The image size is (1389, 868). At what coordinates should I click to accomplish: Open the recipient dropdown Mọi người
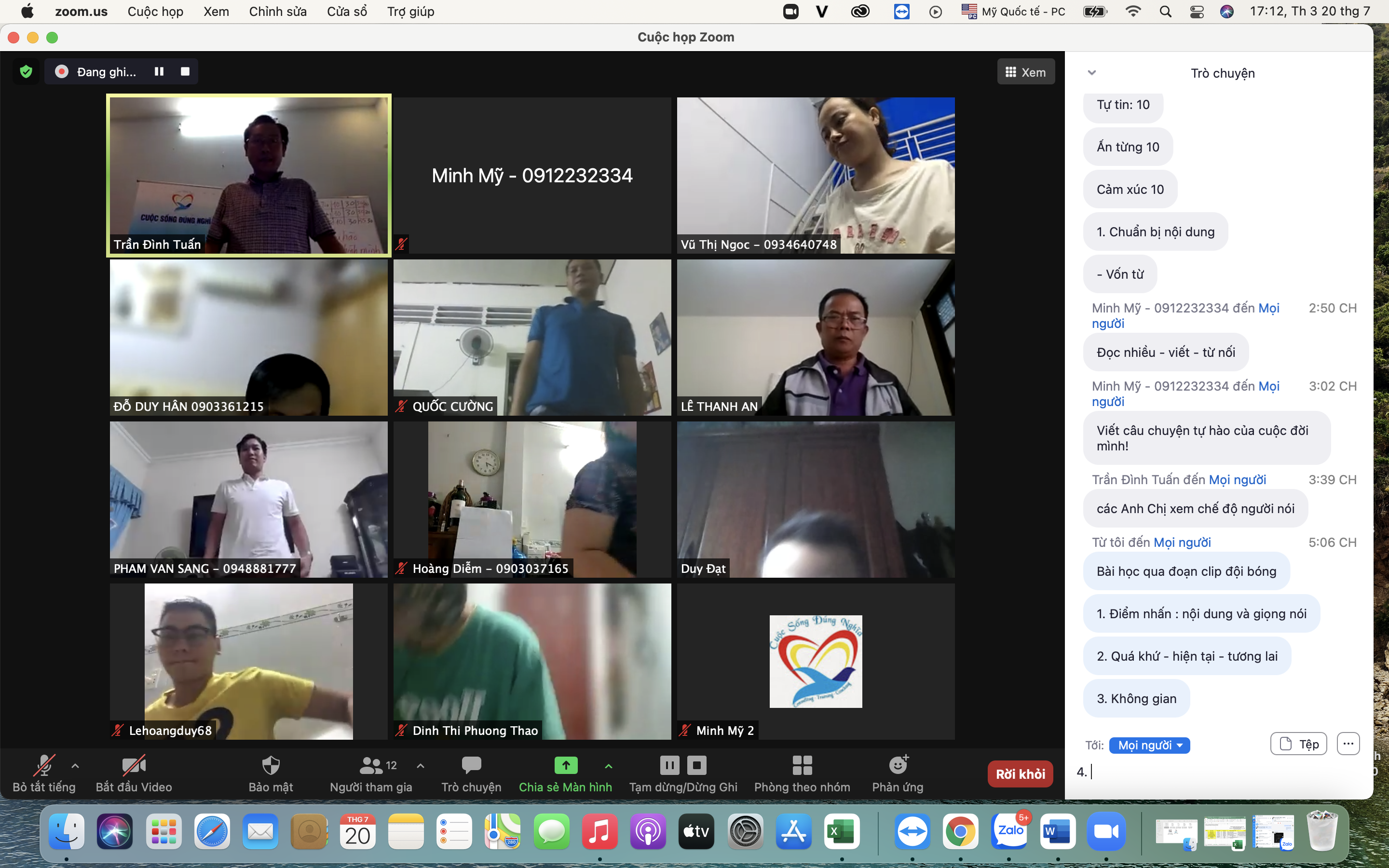tap(1149, 745)
